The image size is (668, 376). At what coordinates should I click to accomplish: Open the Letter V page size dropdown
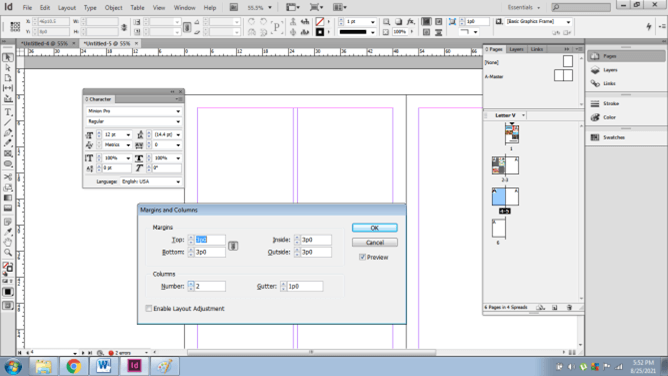(x=523, y=115)
